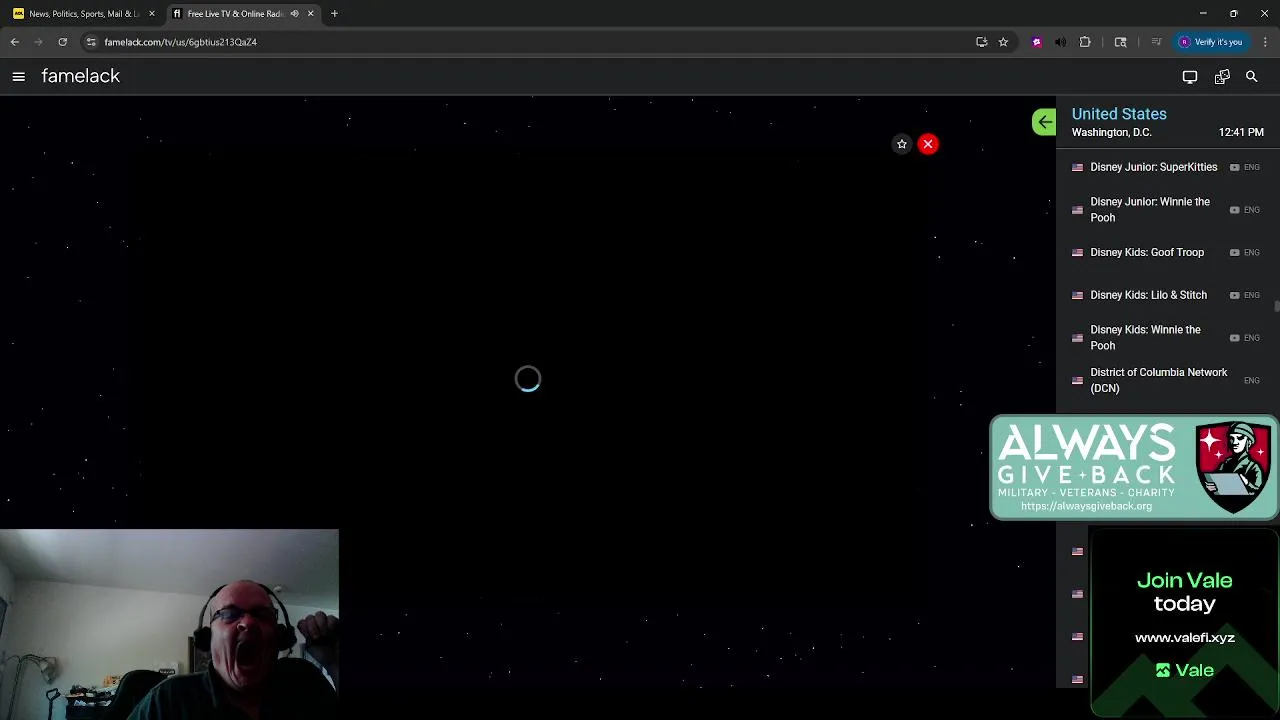Go back with browser back arrow
Screen dimensions: 1280x720
(14, 42)
